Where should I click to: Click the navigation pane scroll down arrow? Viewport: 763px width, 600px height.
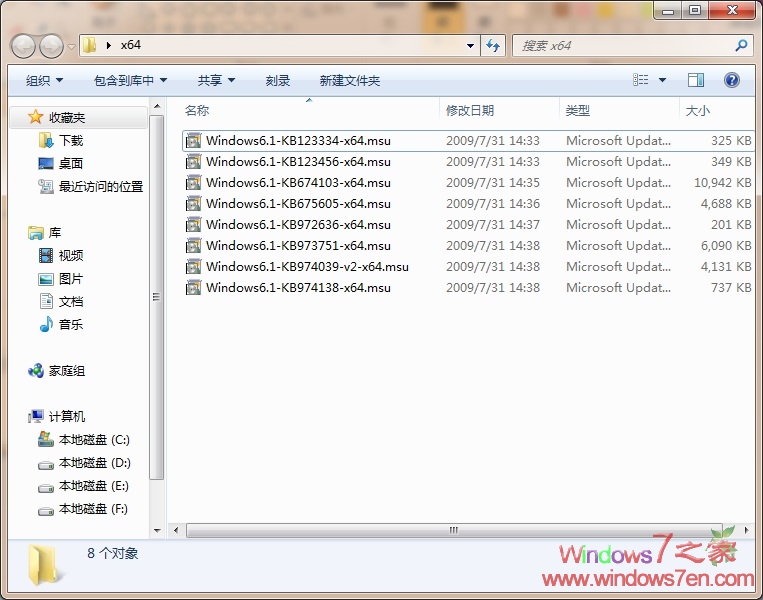pos(157,530)
